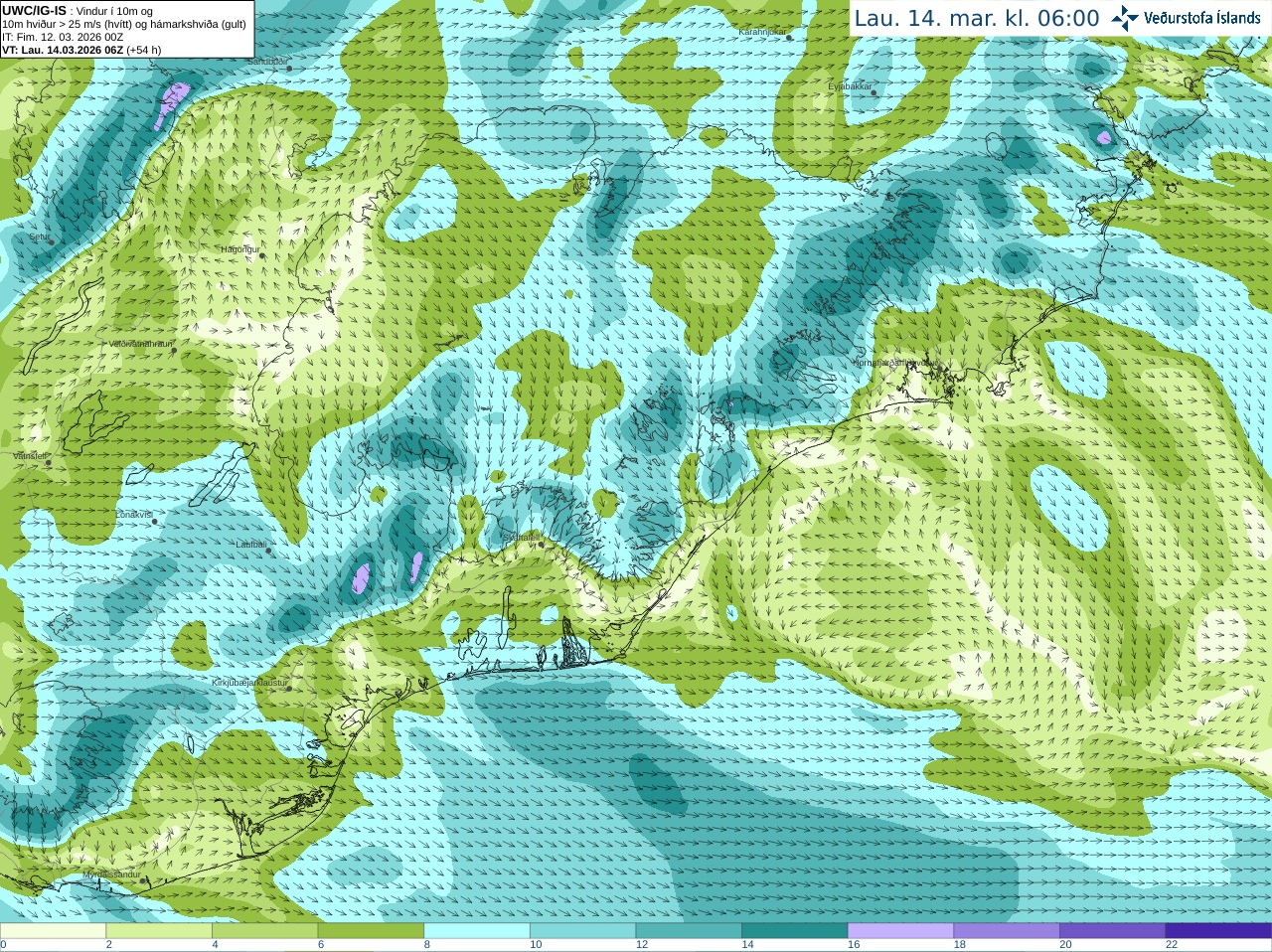
Task: Click the Eyjabakkar station label
Action: coord(851,86)
